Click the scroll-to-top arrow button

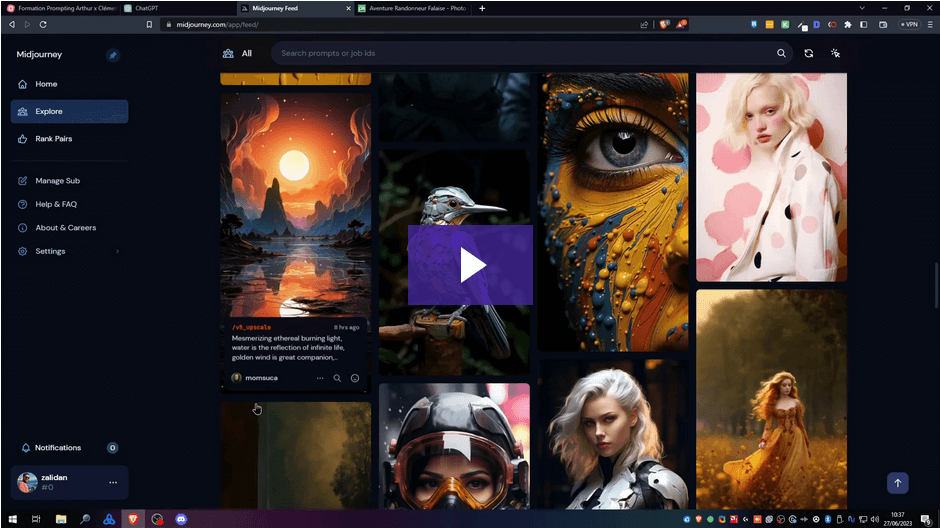pos(897,483)
